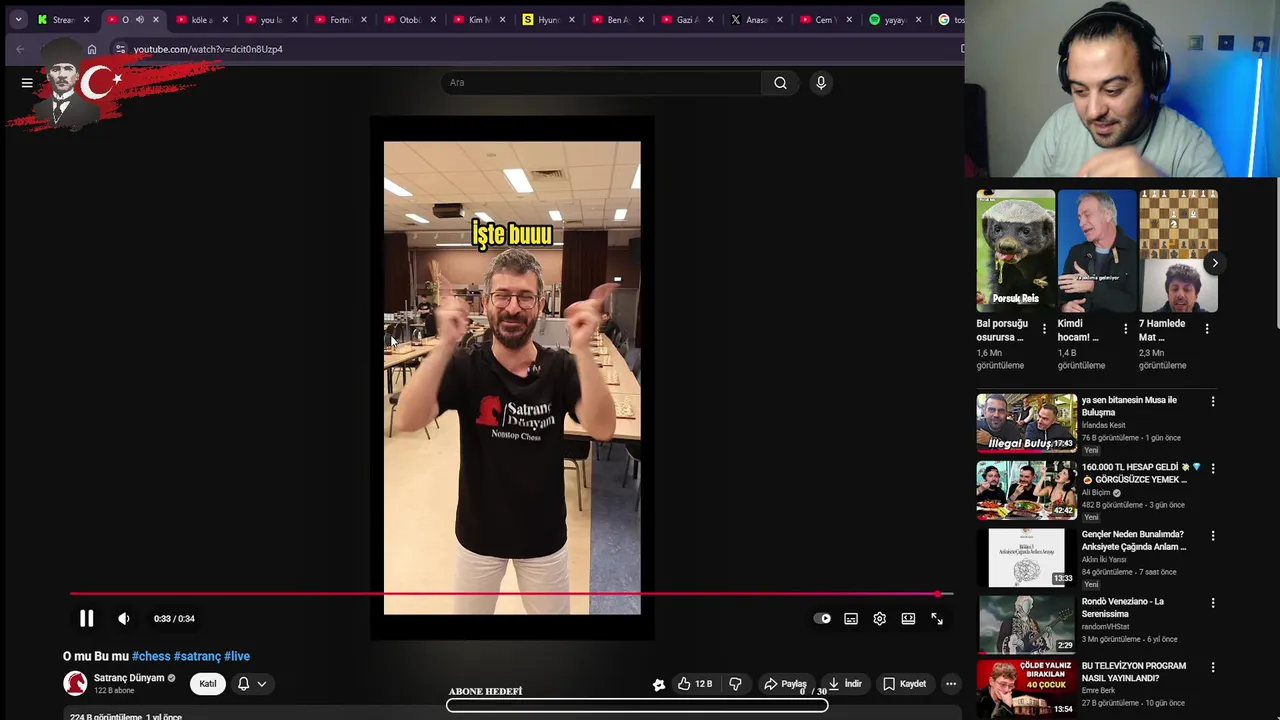Mute the video volume
Viewport: 1280px width, 720px height.
point(124,619)
